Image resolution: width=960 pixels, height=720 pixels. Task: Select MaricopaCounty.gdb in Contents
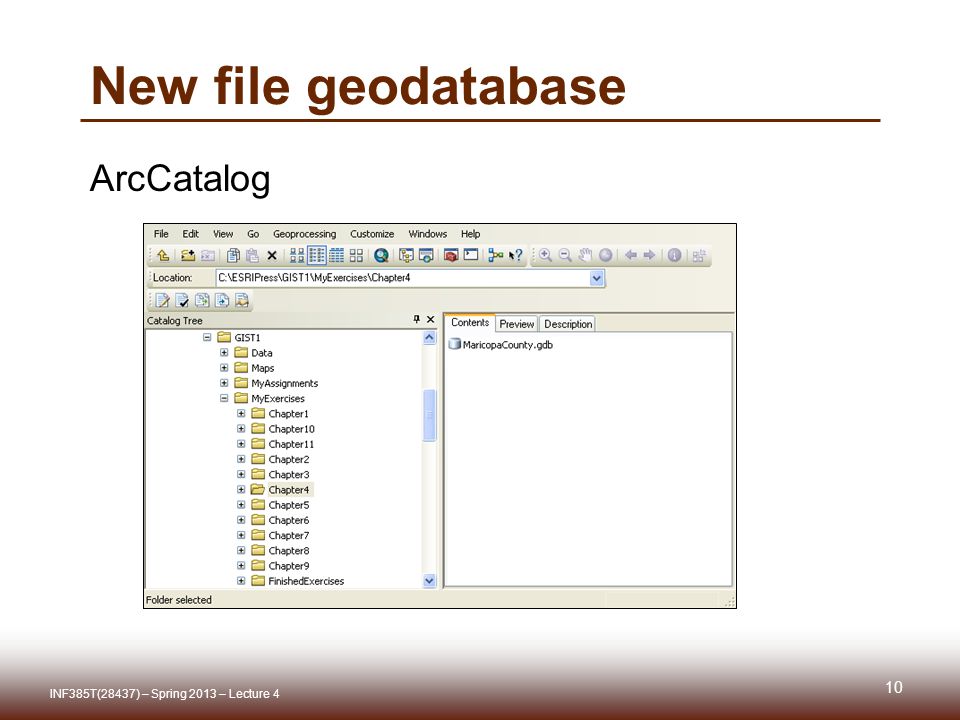coord(501,345)
